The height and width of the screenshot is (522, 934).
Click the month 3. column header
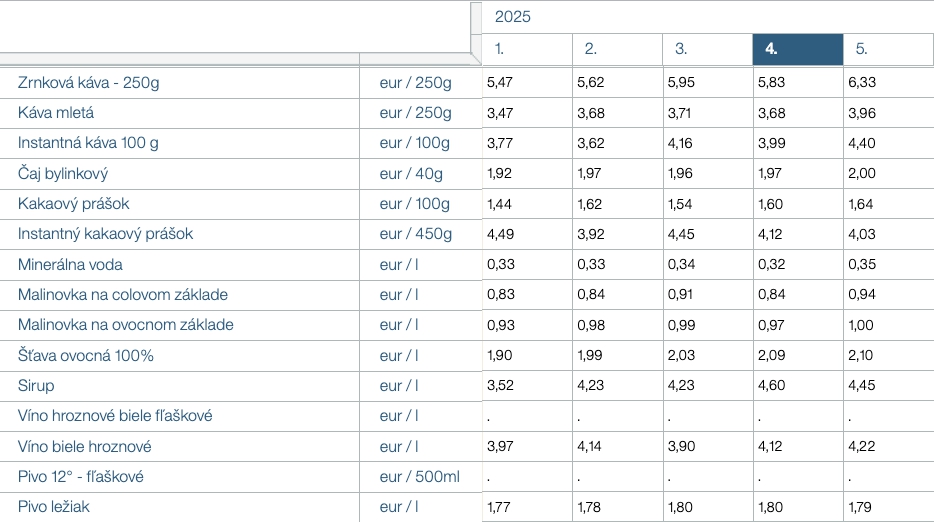[681, 48]
